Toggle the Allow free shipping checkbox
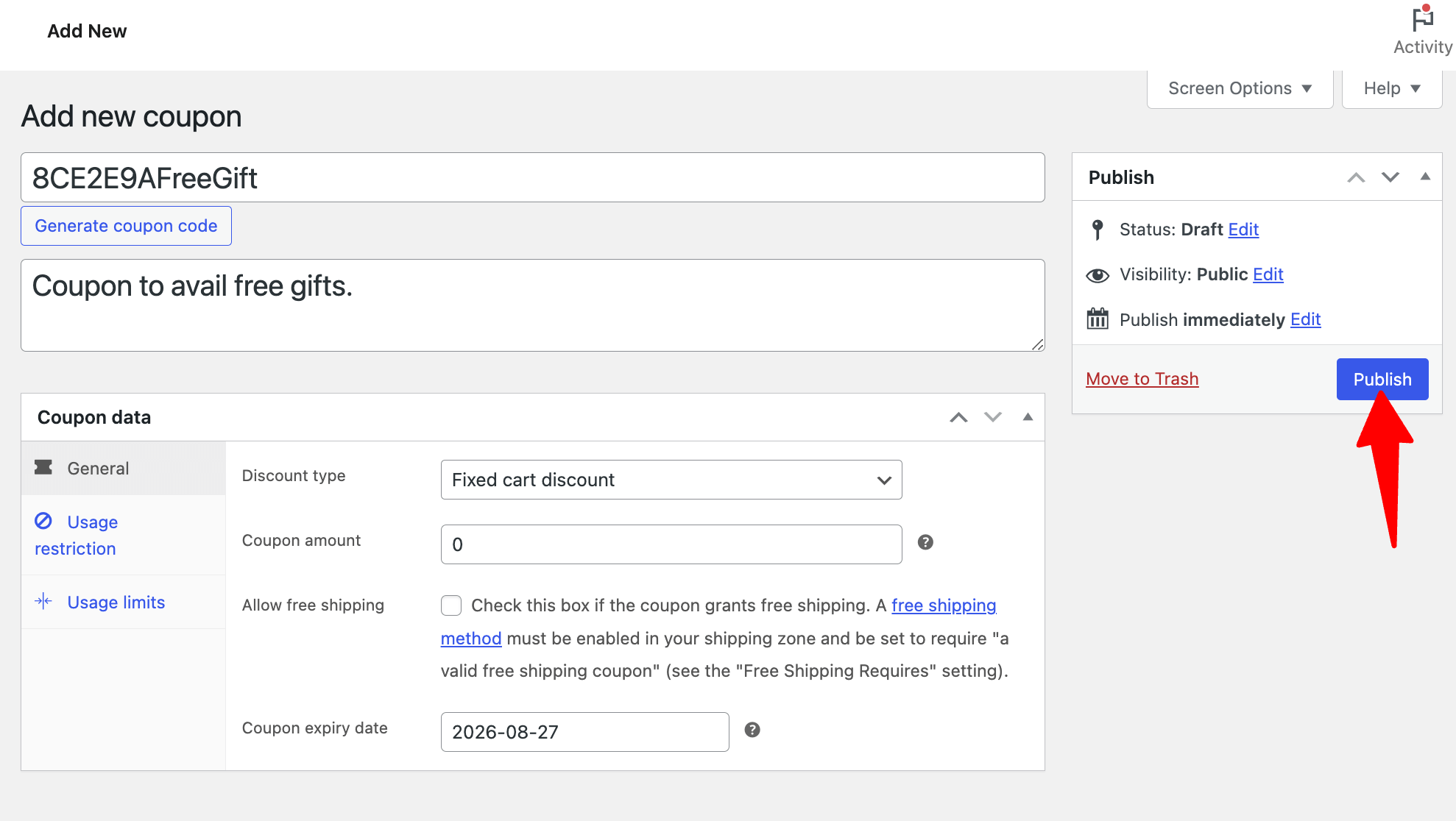Image resolution: width=1456 pixels, height=821 pixels. [451, 605]
